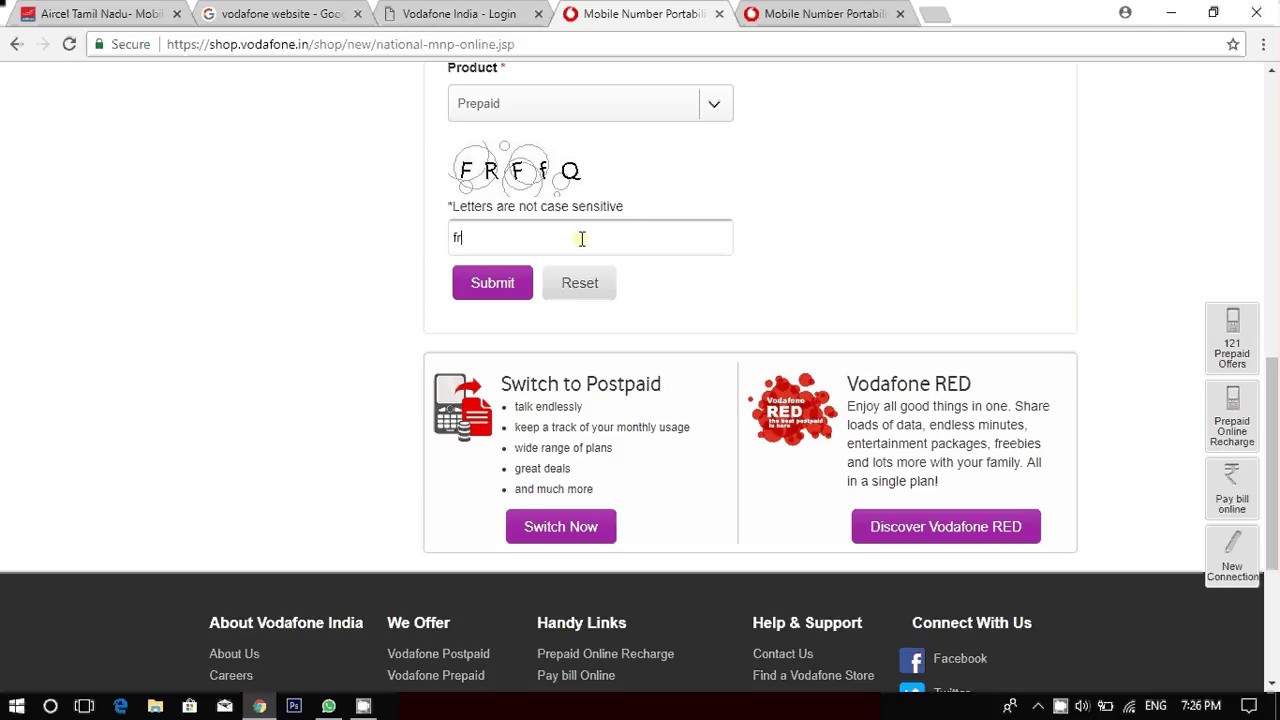This screenshot has height=720, width=1280.
Task: Click the ENG language indicator in tray
Action: point(1156,706)
